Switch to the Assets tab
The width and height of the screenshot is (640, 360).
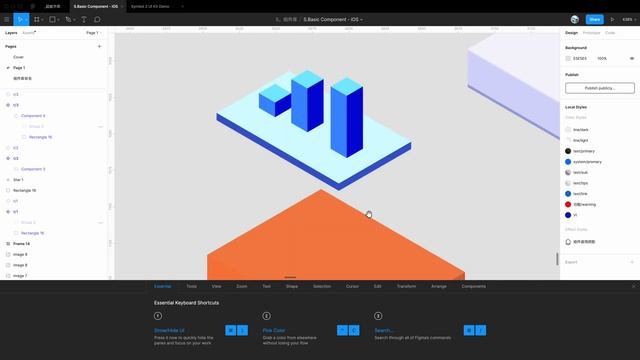[29, 33]
